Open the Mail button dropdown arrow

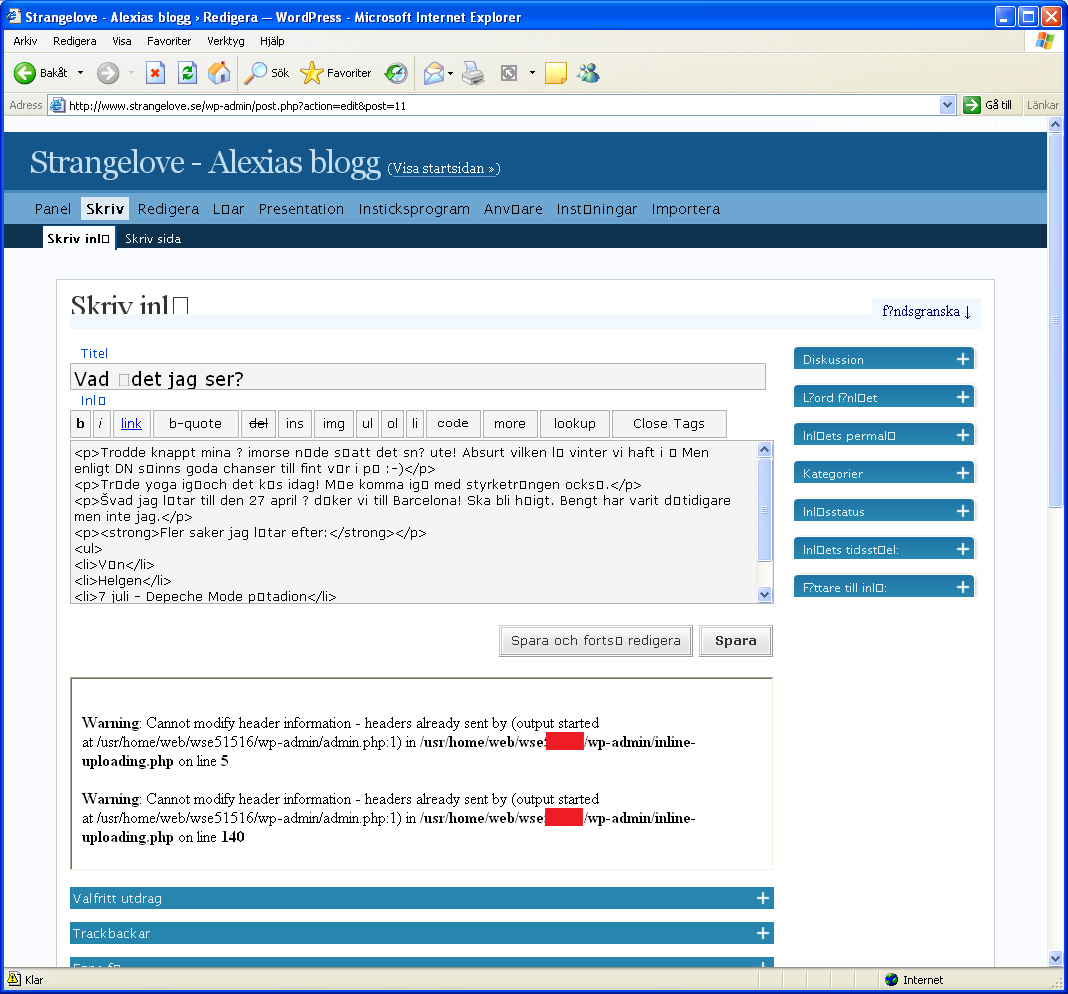tap(450, 73)
